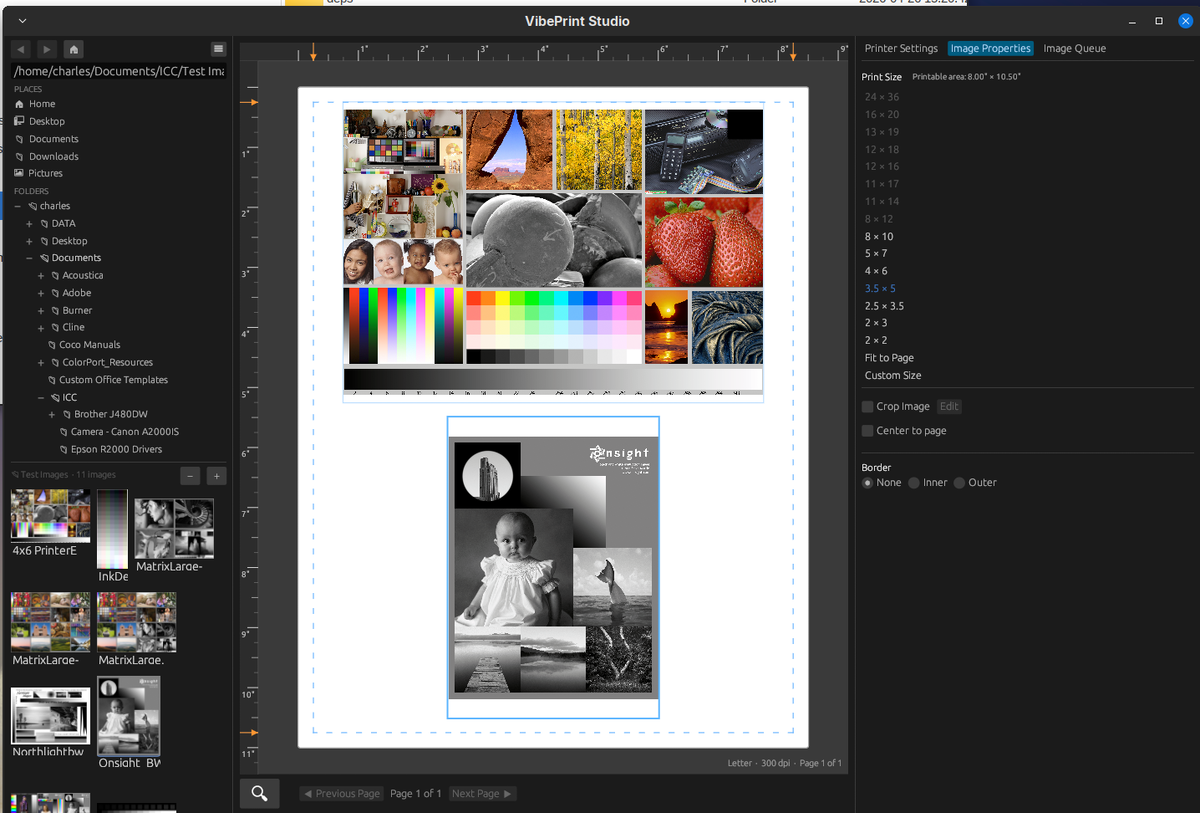This screenshot has width=1200, height=813.
Task: Choose the Outer border radio button
Action: [959, 483]
